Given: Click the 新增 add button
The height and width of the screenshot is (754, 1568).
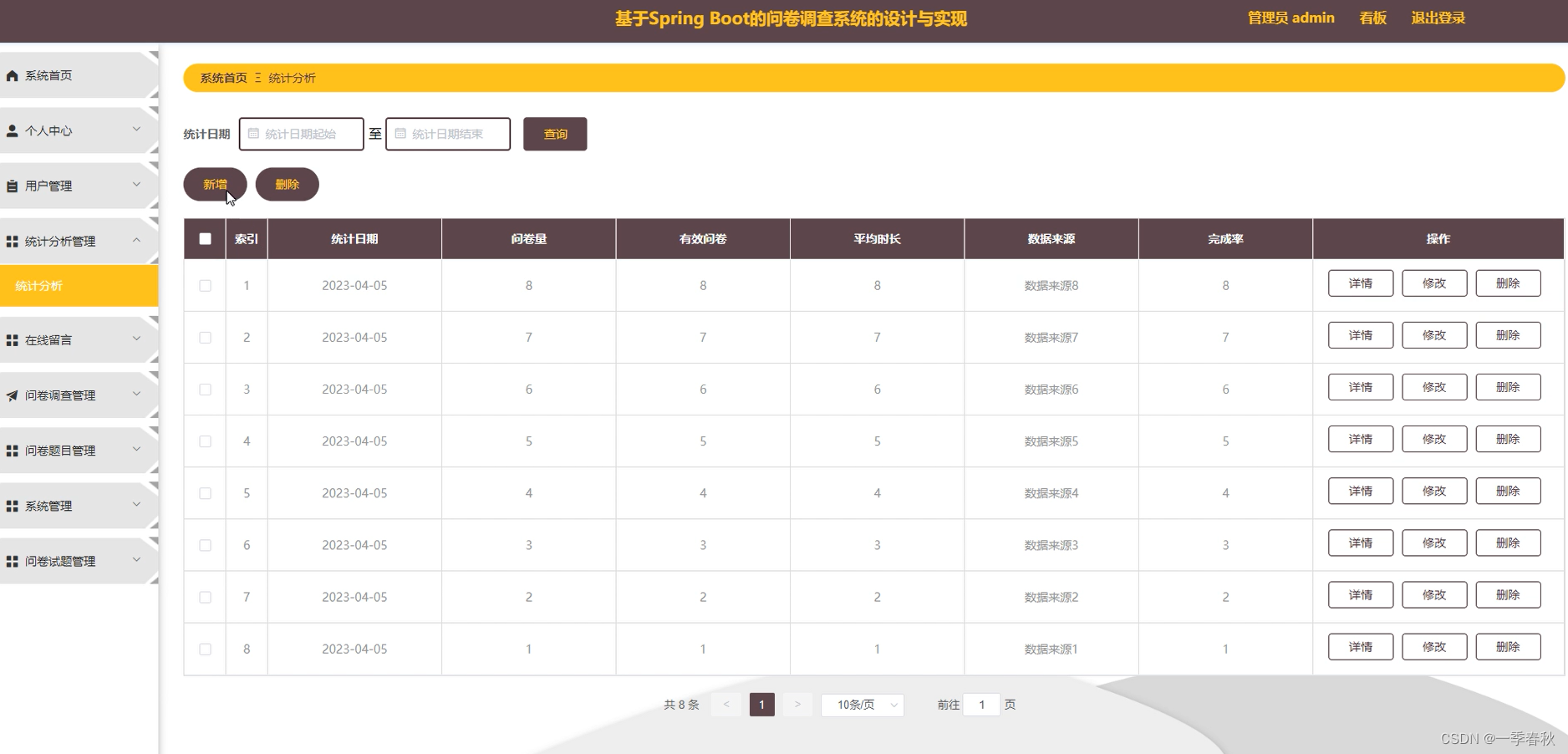Looking at the screenshot, I should click(x=215, y=184).
